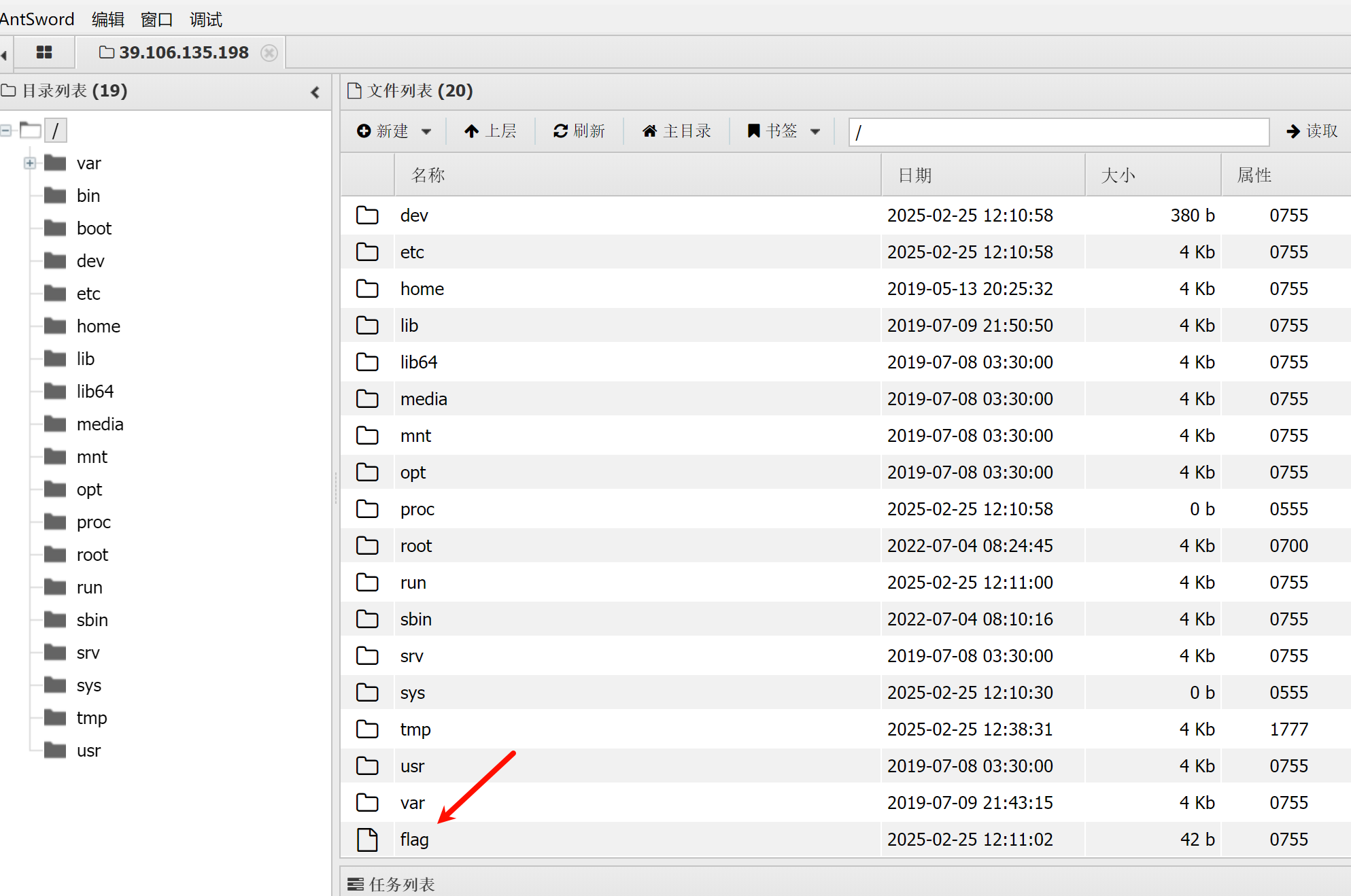Select the usr row in file list
Screen dimensions: 1351x896
pyautogui.click(x=846, y=766)
